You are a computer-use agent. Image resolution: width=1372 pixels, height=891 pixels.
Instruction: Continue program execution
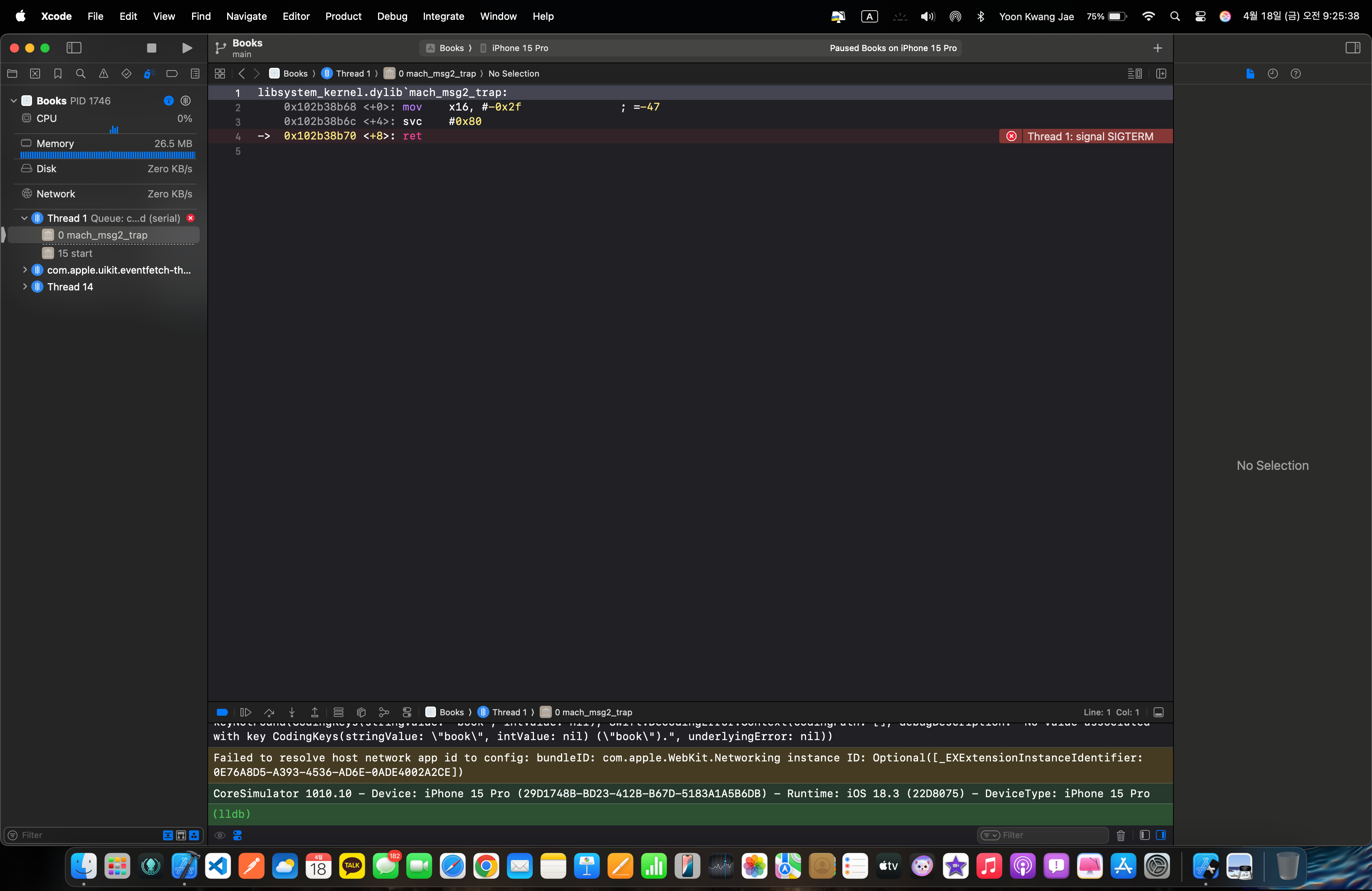click(245, 712)
